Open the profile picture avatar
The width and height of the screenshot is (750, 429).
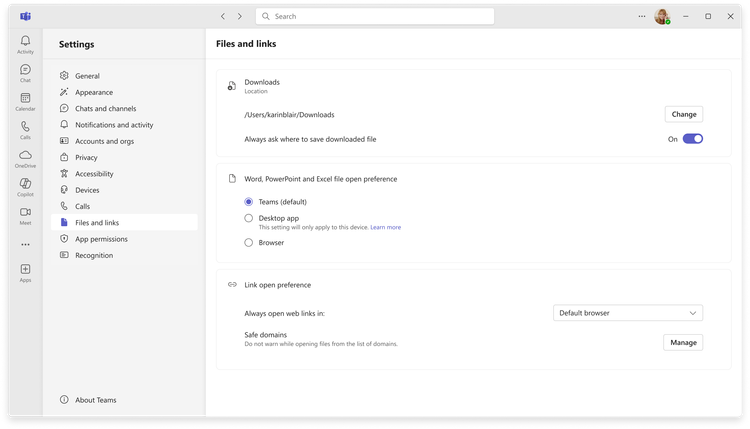pyautogui.click(x=662, y=16)
